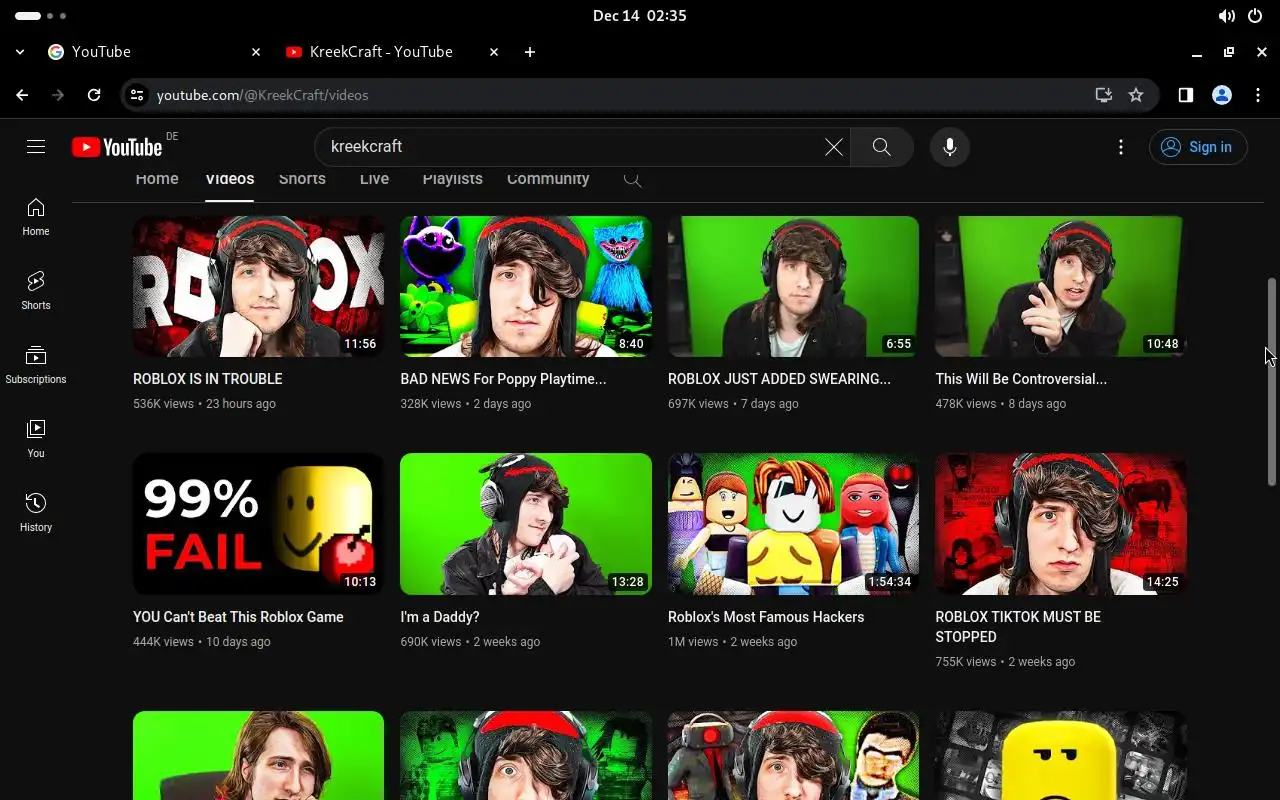Click the title ROBLOX TIKTOK MUST BE STOPPED
This screenshot has height=800, width=1280.
[1018, 627]
